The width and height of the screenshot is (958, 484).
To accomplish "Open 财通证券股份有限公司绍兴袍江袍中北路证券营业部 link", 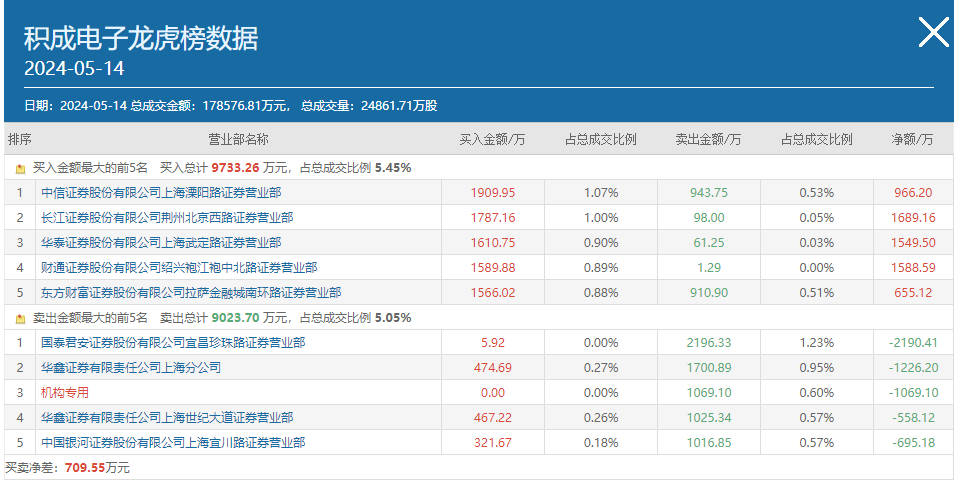I will coord(179,268).
